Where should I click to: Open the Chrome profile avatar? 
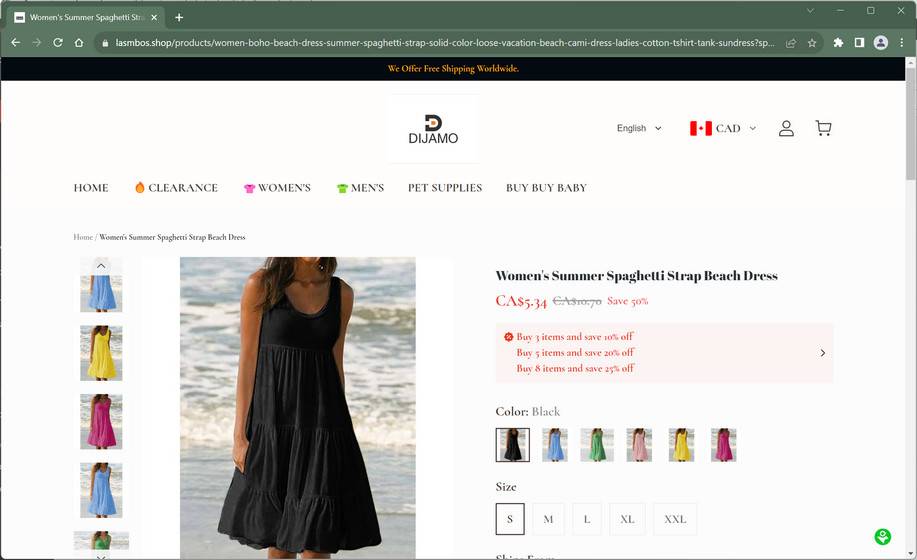tap(881, 43)
